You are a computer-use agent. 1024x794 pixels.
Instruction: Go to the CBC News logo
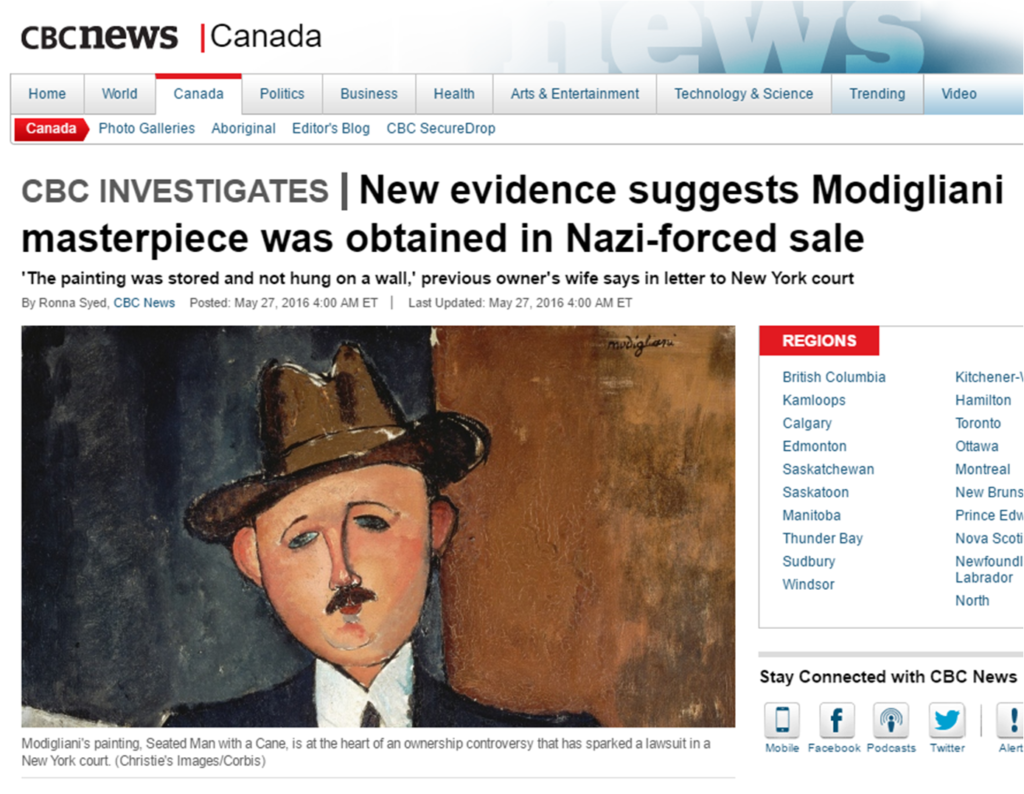(99, 37)
